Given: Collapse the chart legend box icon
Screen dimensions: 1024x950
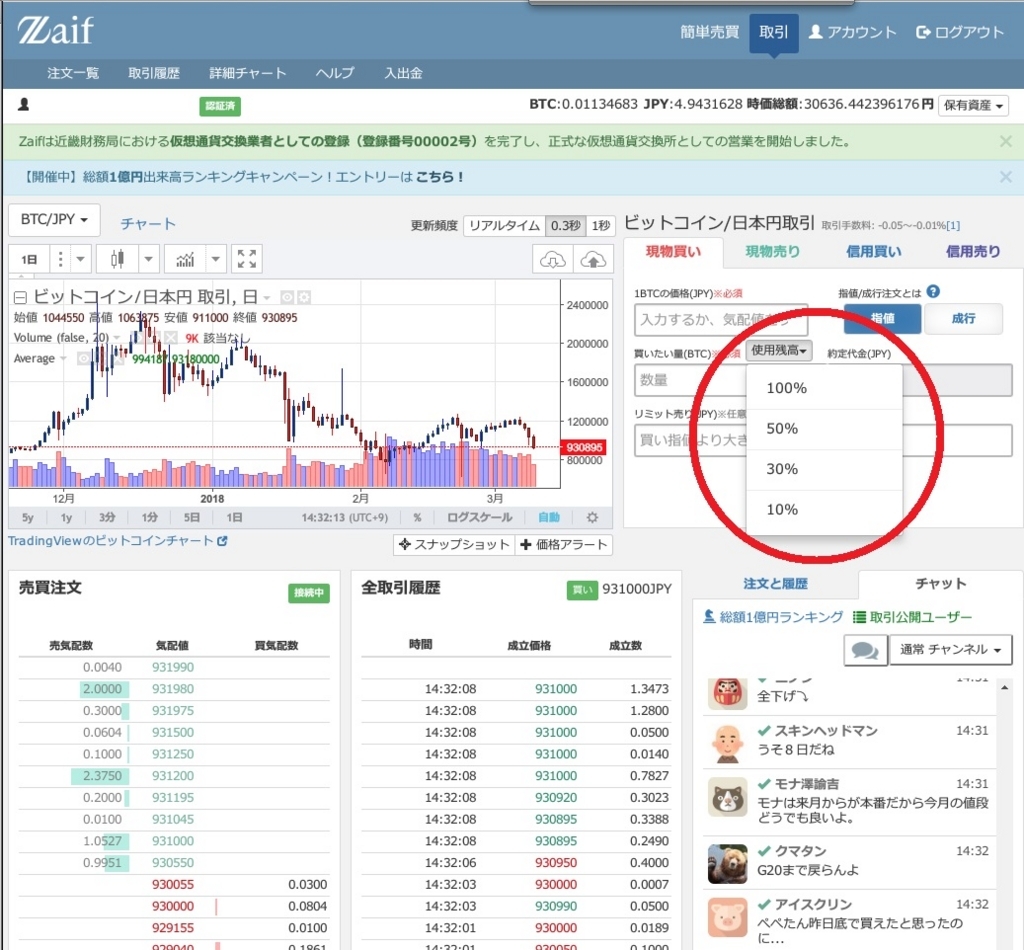Looking at the screenshot, I should tap(20, 298).
